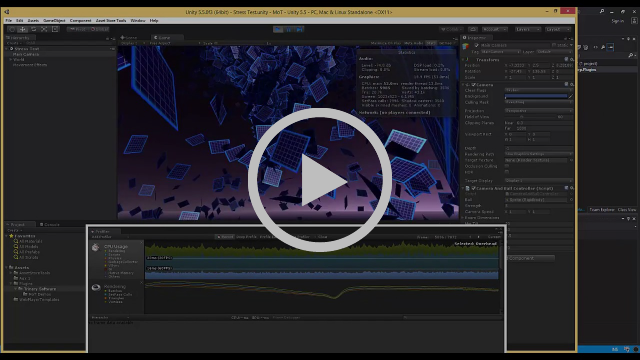Toggle the Main Camera active checkbox
Viewport: 640px width, 360px height.
tap(476, 45)
